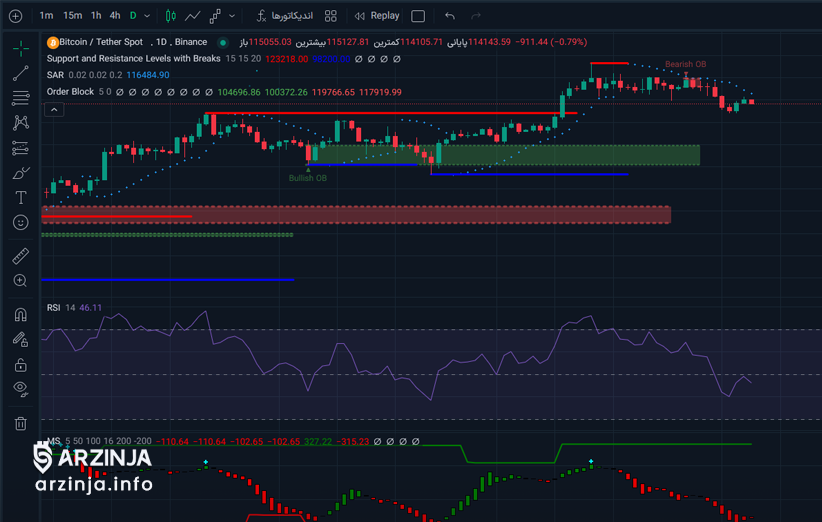The width and height of the screenshot is (822, 522).
Task: Toggle lock all drawing tools
Action: [21, 364]
